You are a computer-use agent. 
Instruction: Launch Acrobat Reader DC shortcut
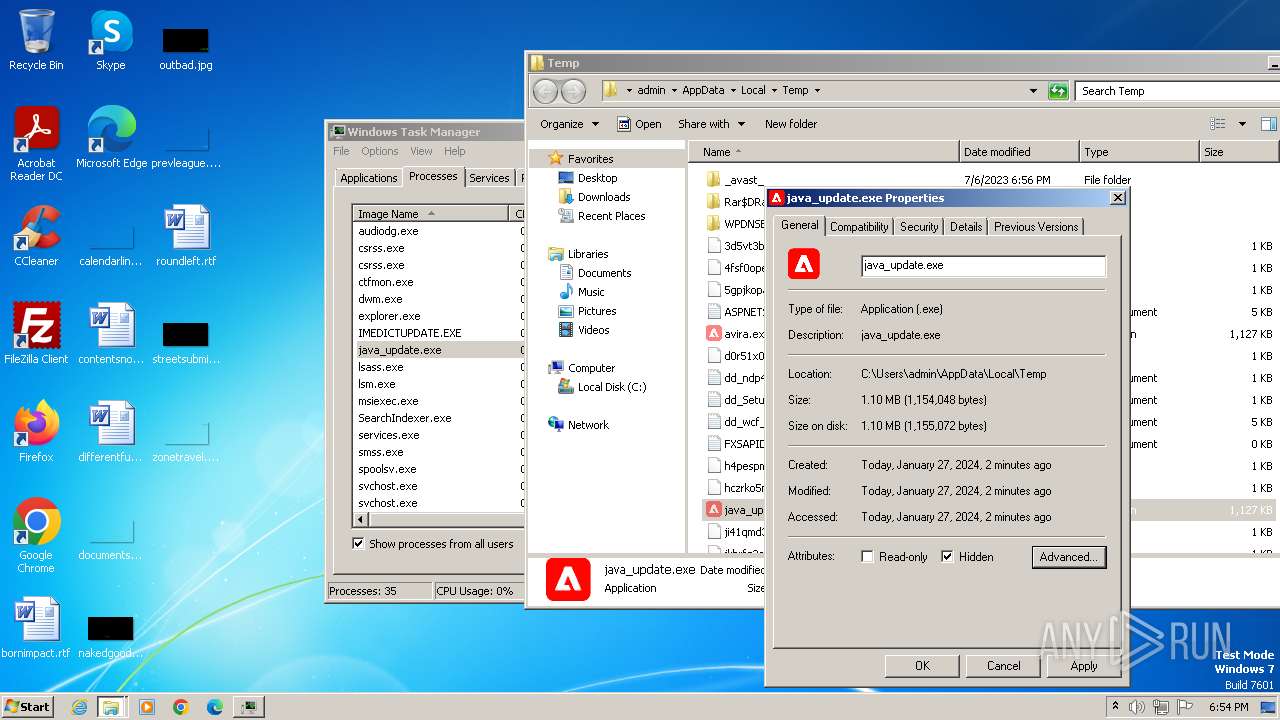[x=36, y=143]
